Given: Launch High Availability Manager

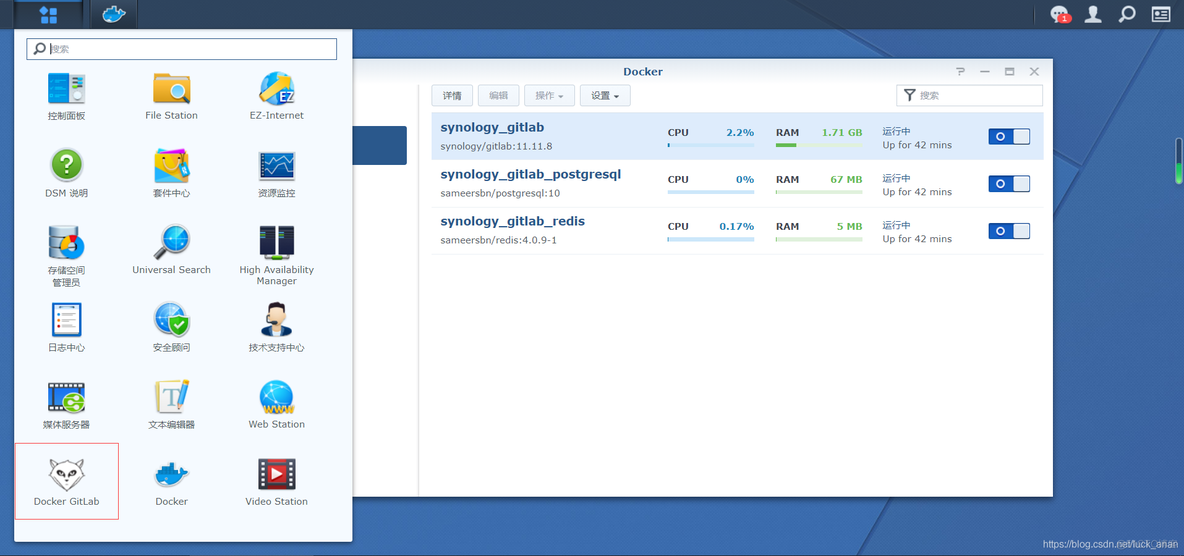Looking at the screenshot, I should [276, 249].
